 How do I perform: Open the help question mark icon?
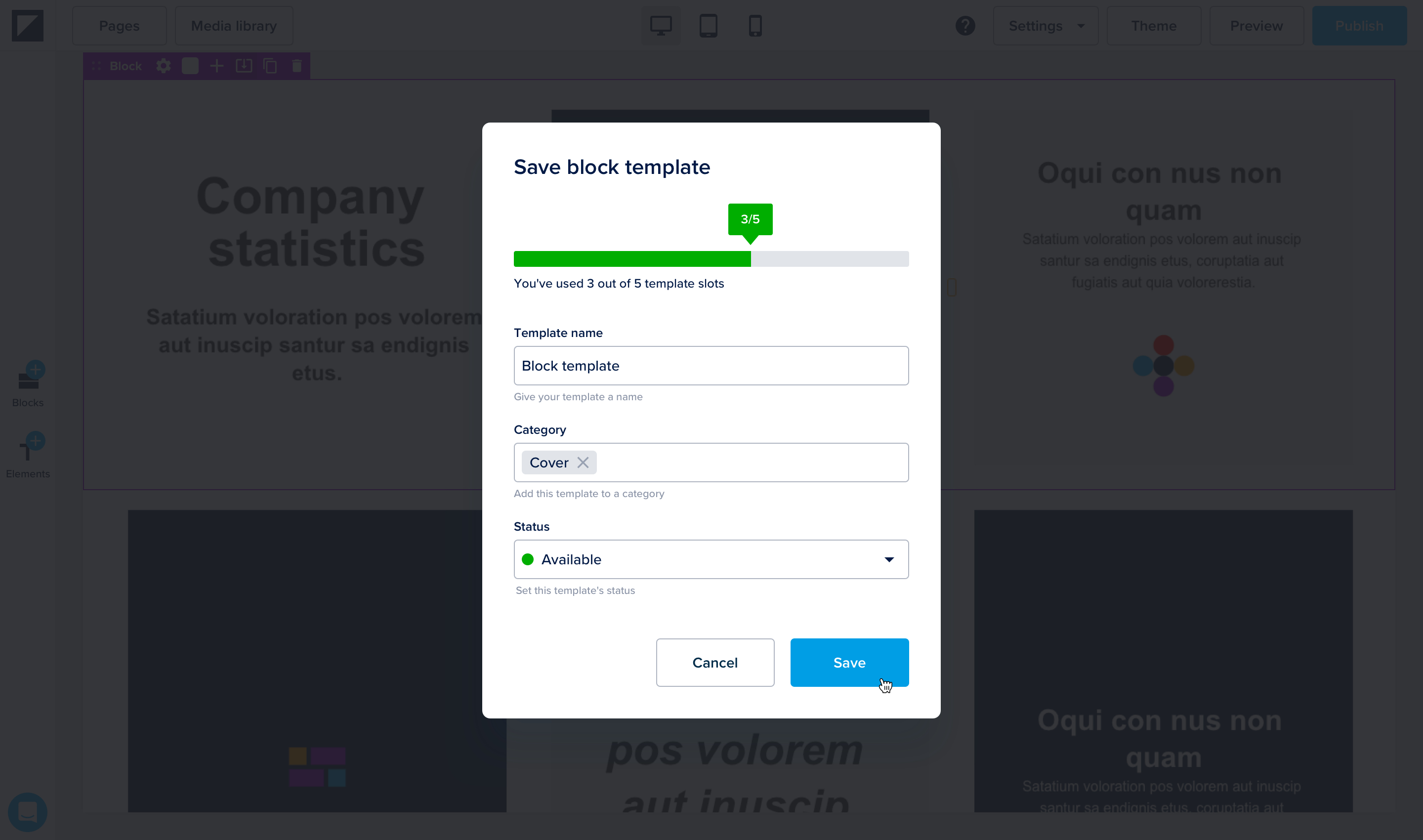pos(965,26)
